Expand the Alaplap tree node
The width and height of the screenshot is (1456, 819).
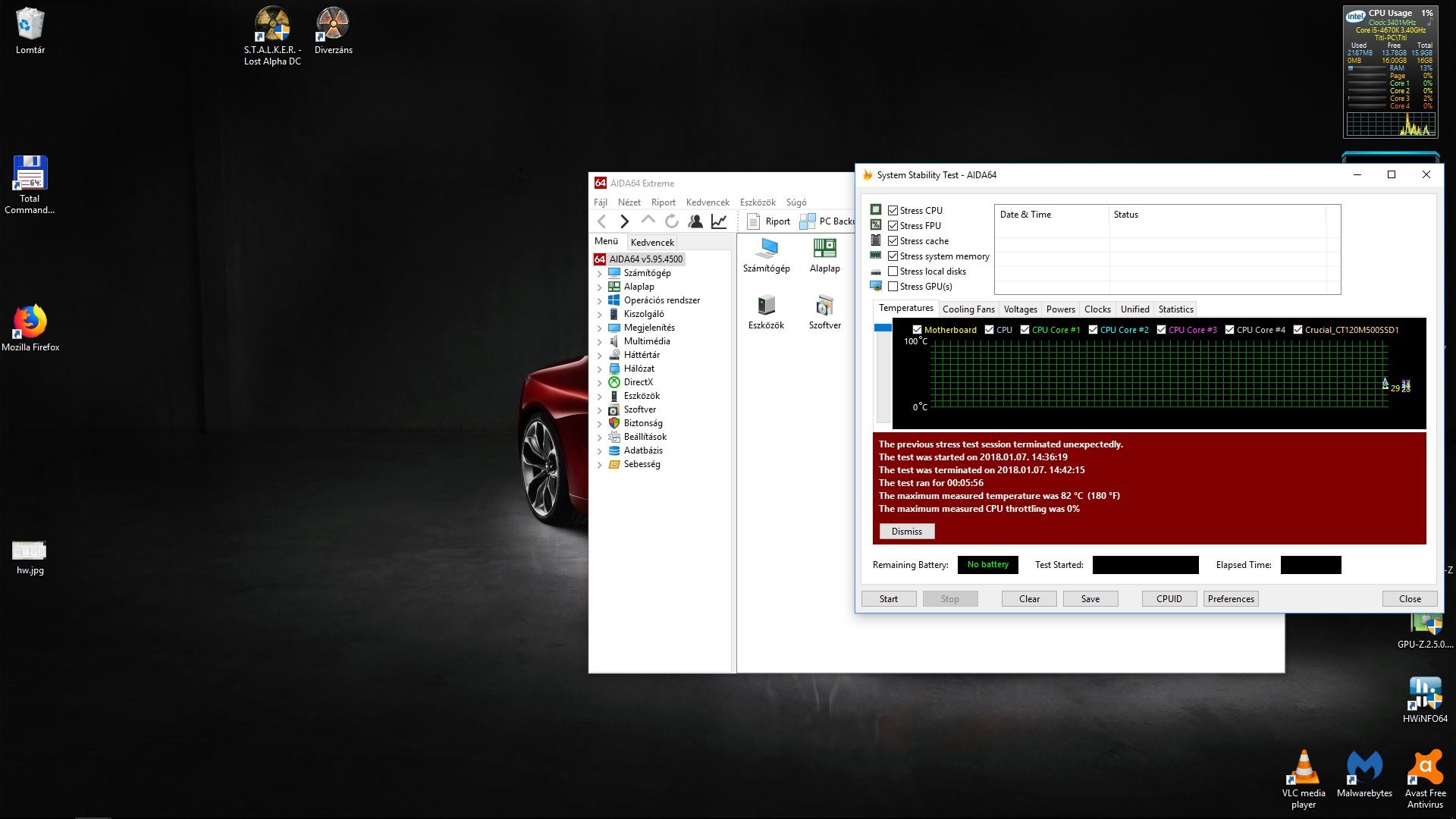click(x=599, y=287)
